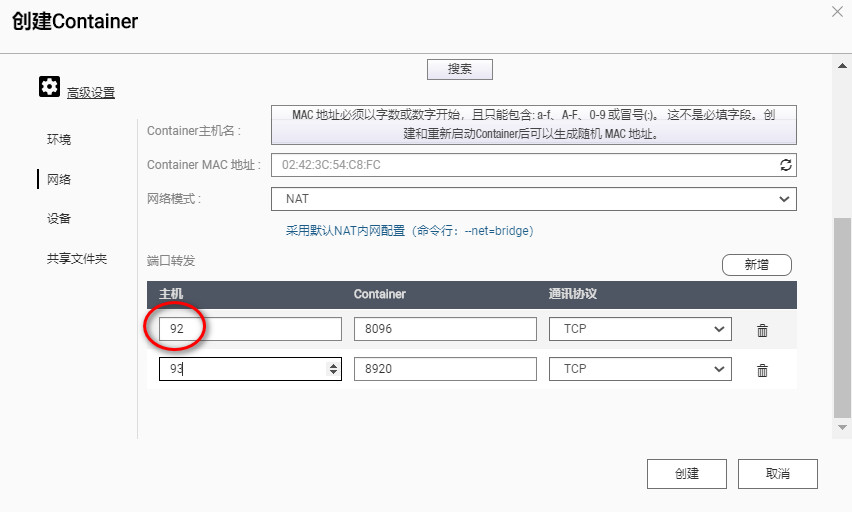Open the protocol dropdown for the 8920 row
Viewport: 852px width, 512px height.
[640, 369]
